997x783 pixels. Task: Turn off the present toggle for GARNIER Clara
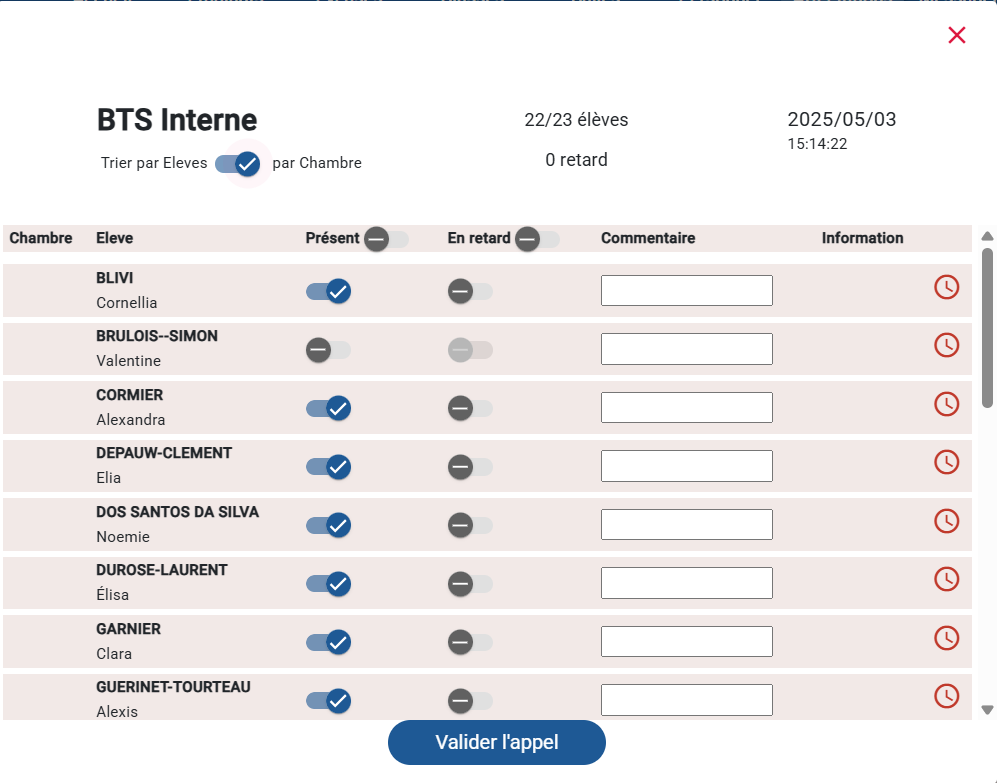328,642
